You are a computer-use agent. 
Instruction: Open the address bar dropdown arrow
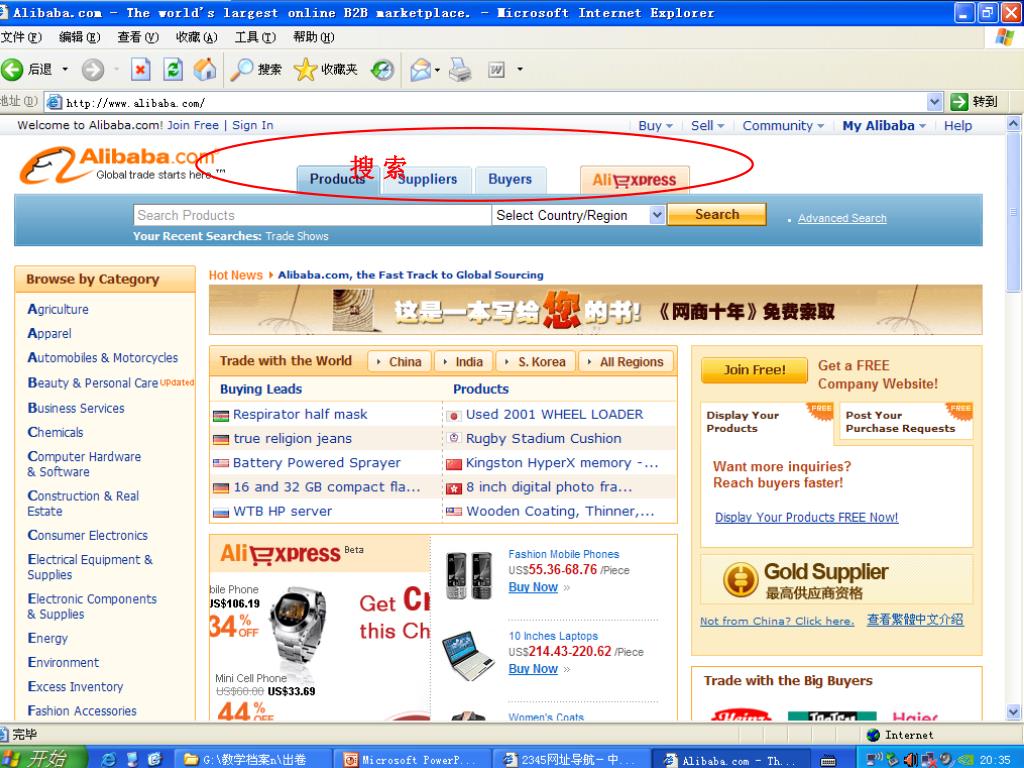pyautogui.click(x=935, y=102)
